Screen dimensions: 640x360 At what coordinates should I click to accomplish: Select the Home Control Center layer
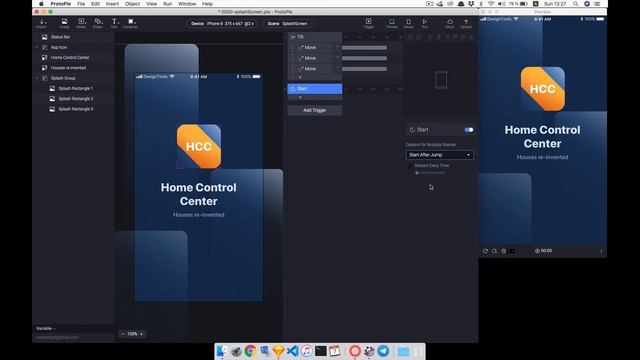click(x=73, y=58)
